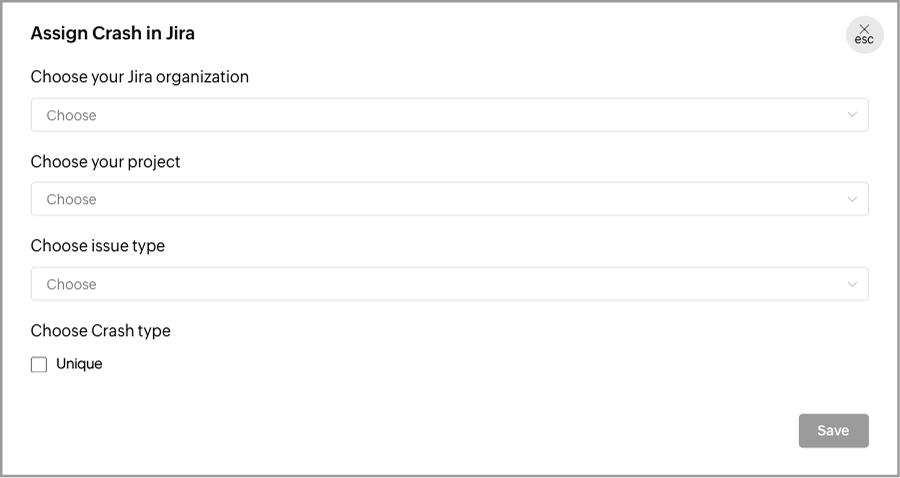Click Choose placeholder in Jira organization field

71,115
